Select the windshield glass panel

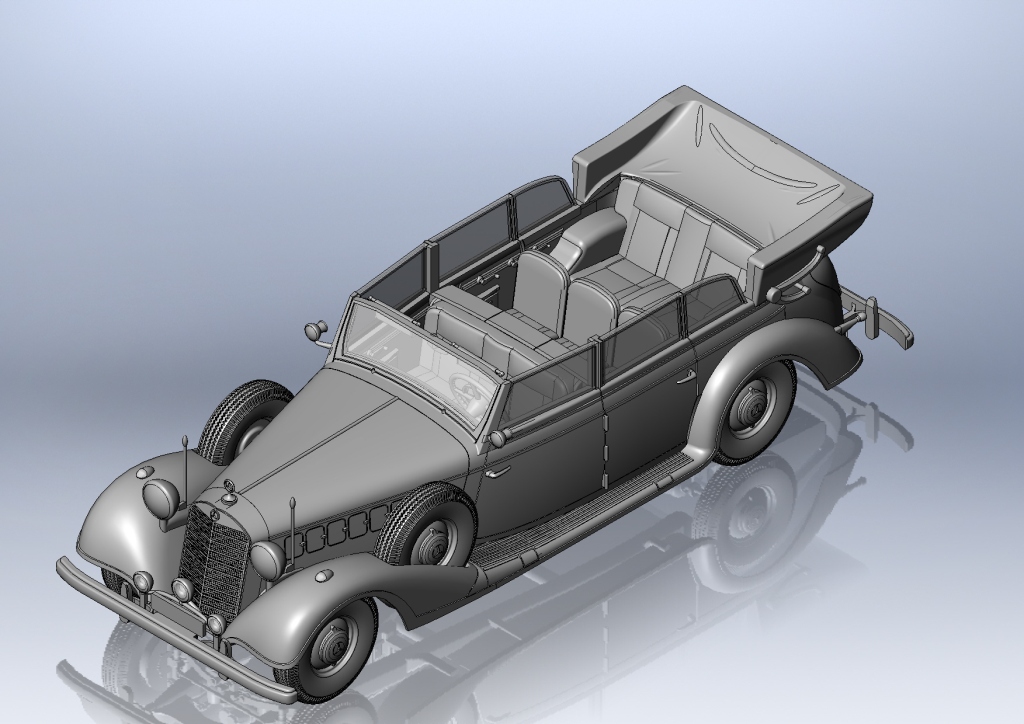click(x=420, y=357)
